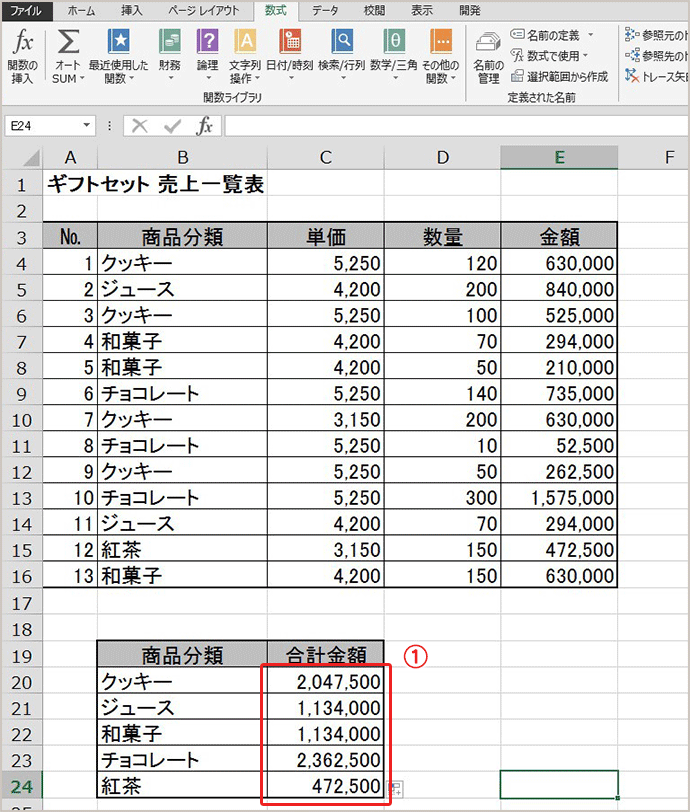The image size is (690, 812).
Task: Expand the Financial (財務) dropdown arrow
Action: pos(170,78)
